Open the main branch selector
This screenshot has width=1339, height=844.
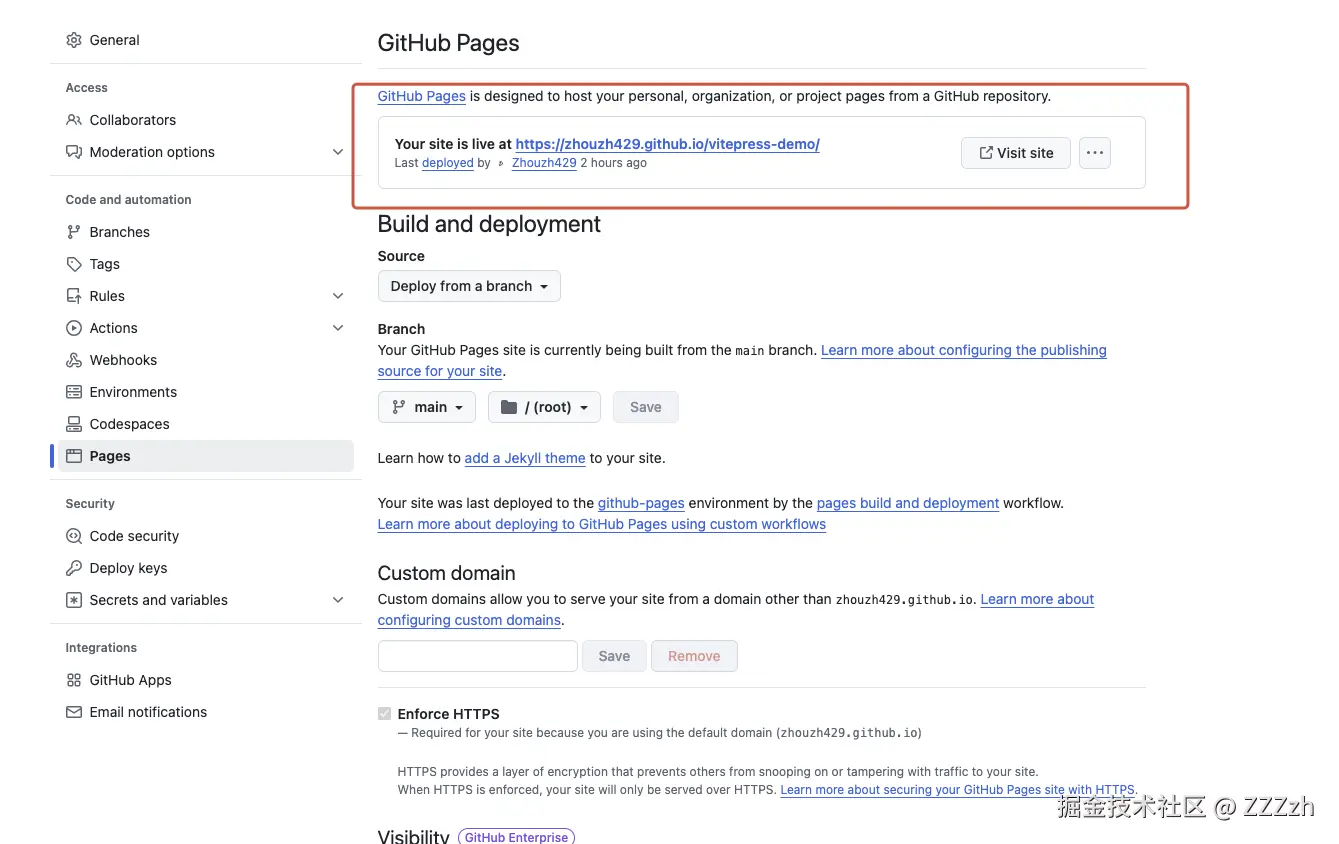pyautogui.click(x=427, y=407)
